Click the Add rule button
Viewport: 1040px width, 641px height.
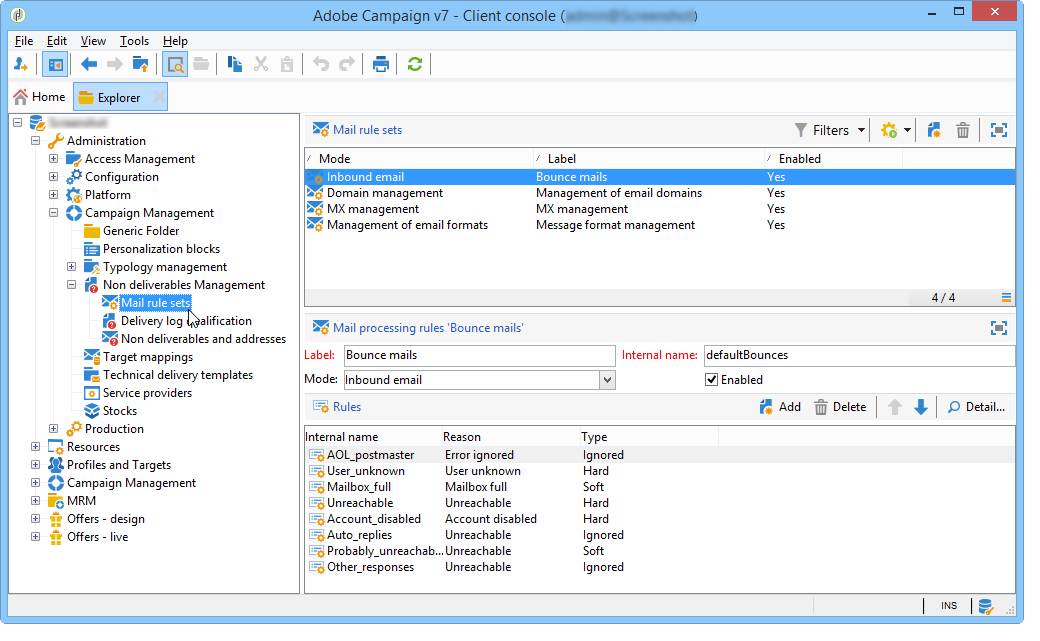780,407
